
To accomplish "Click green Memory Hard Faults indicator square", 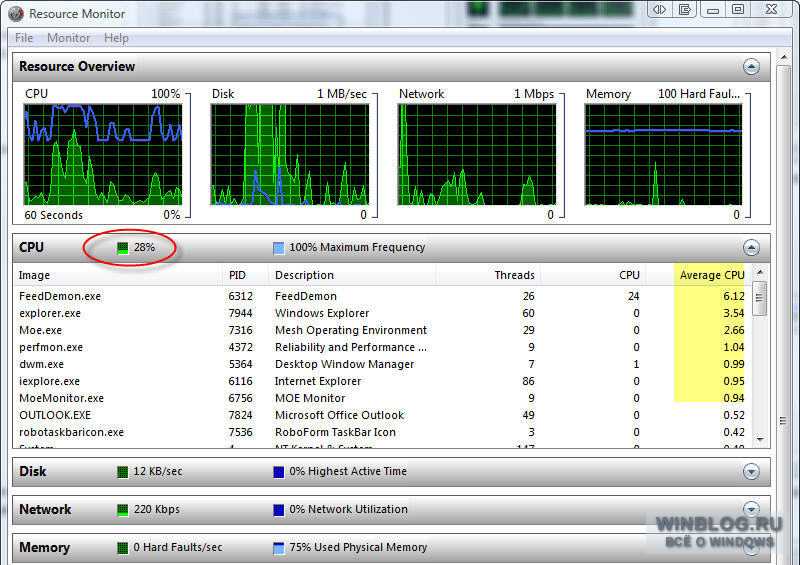I will click(x=122, y=548).
